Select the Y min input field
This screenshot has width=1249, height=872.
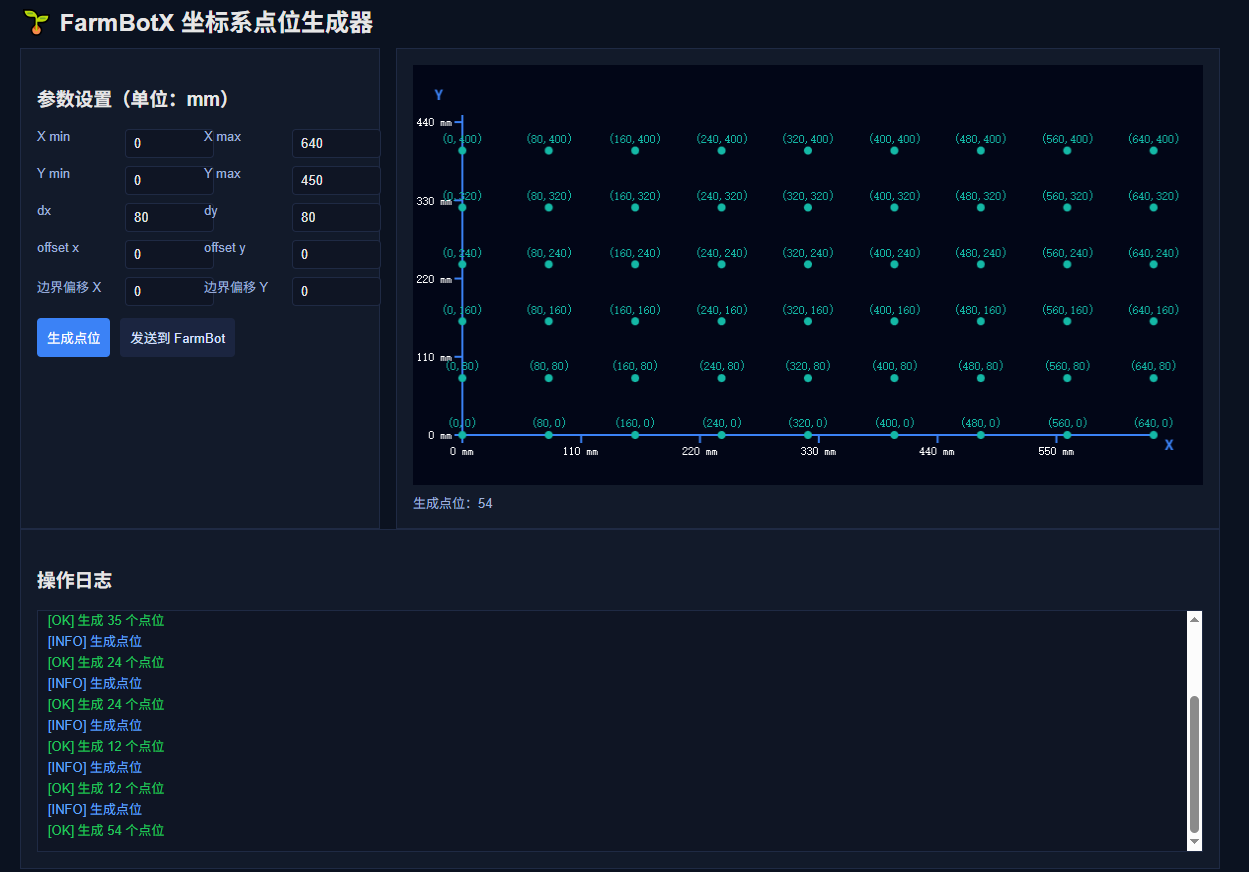click(168, 180)
